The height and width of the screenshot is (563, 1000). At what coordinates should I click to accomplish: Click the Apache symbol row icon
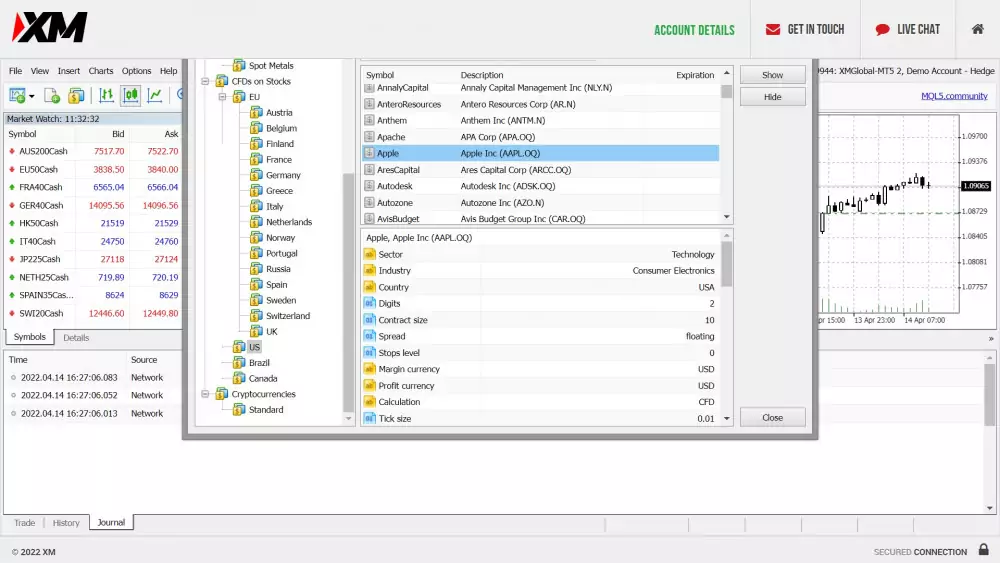tap(369, 137)
